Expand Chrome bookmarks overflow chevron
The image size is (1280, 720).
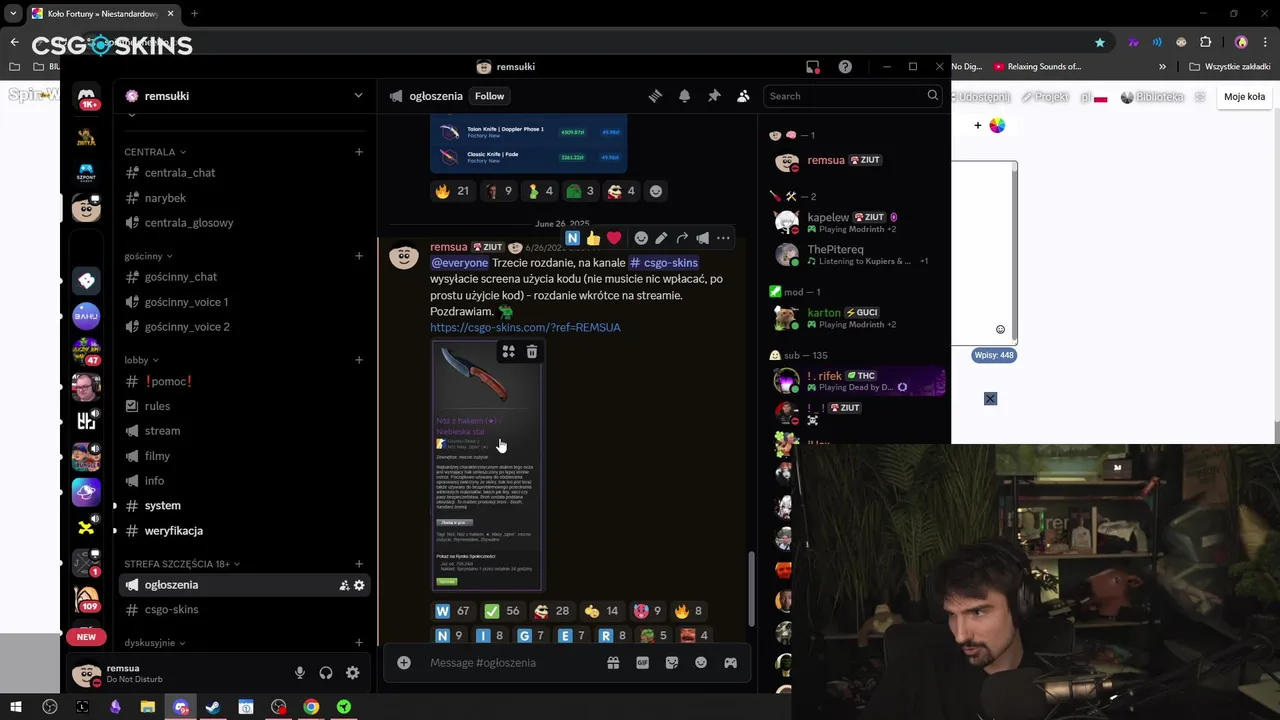[x=1162, y=67]
